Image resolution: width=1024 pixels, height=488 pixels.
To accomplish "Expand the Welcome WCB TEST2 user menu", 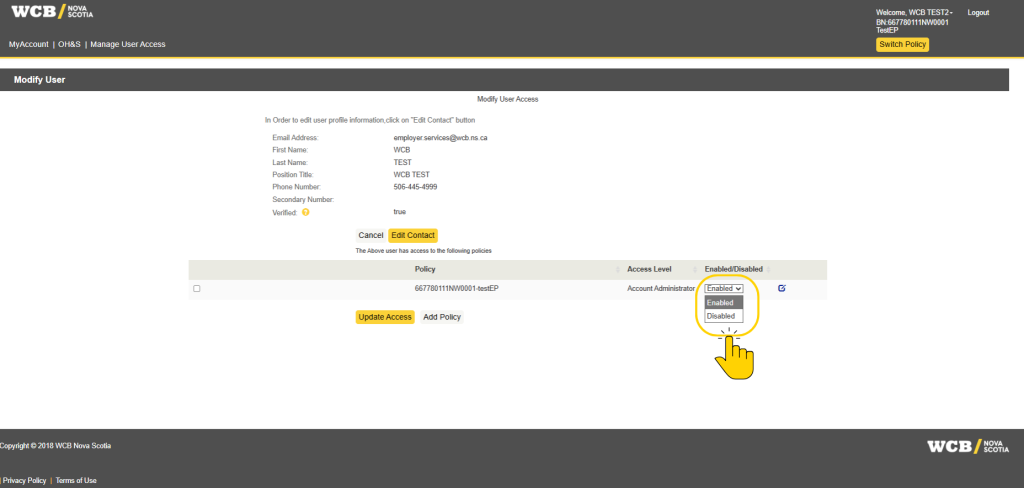I will [914, 13].
